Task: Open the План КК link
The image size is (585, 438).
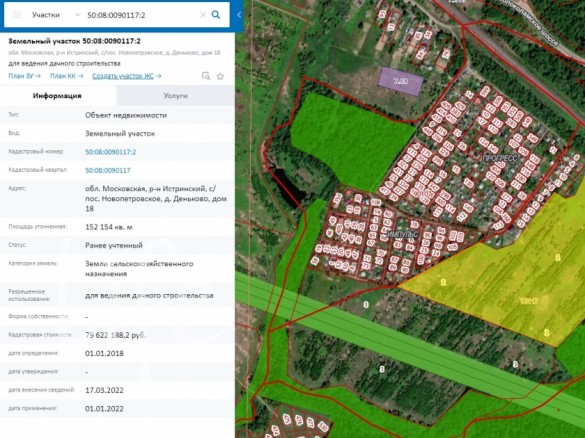Action: [66, 76]
